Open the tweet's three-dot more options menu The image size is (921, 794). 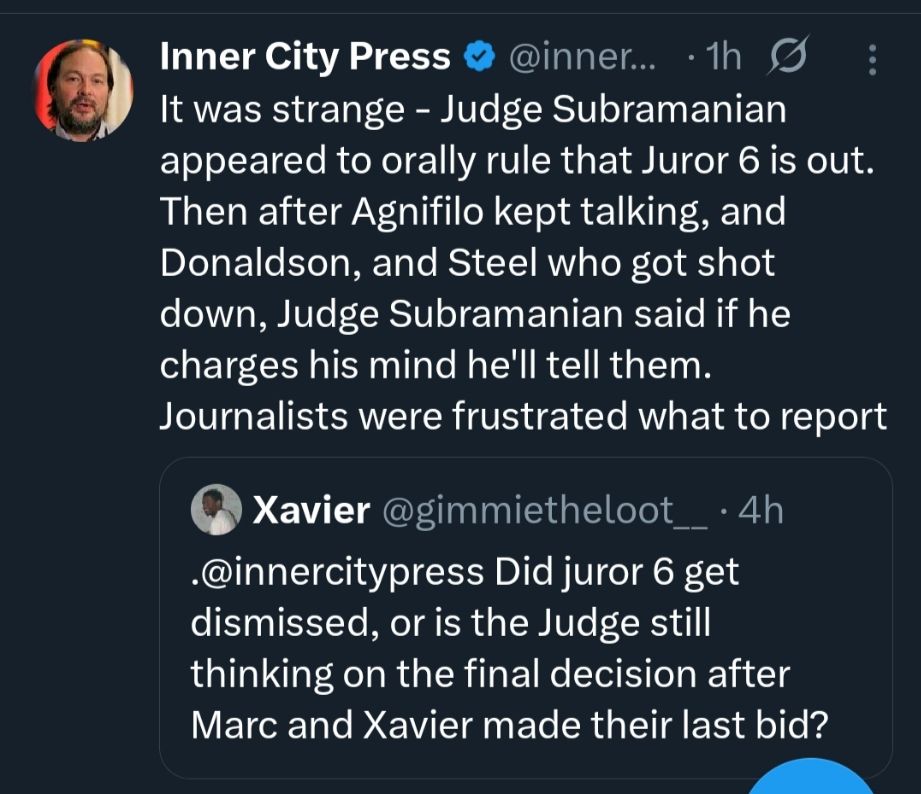pos(872,60)
